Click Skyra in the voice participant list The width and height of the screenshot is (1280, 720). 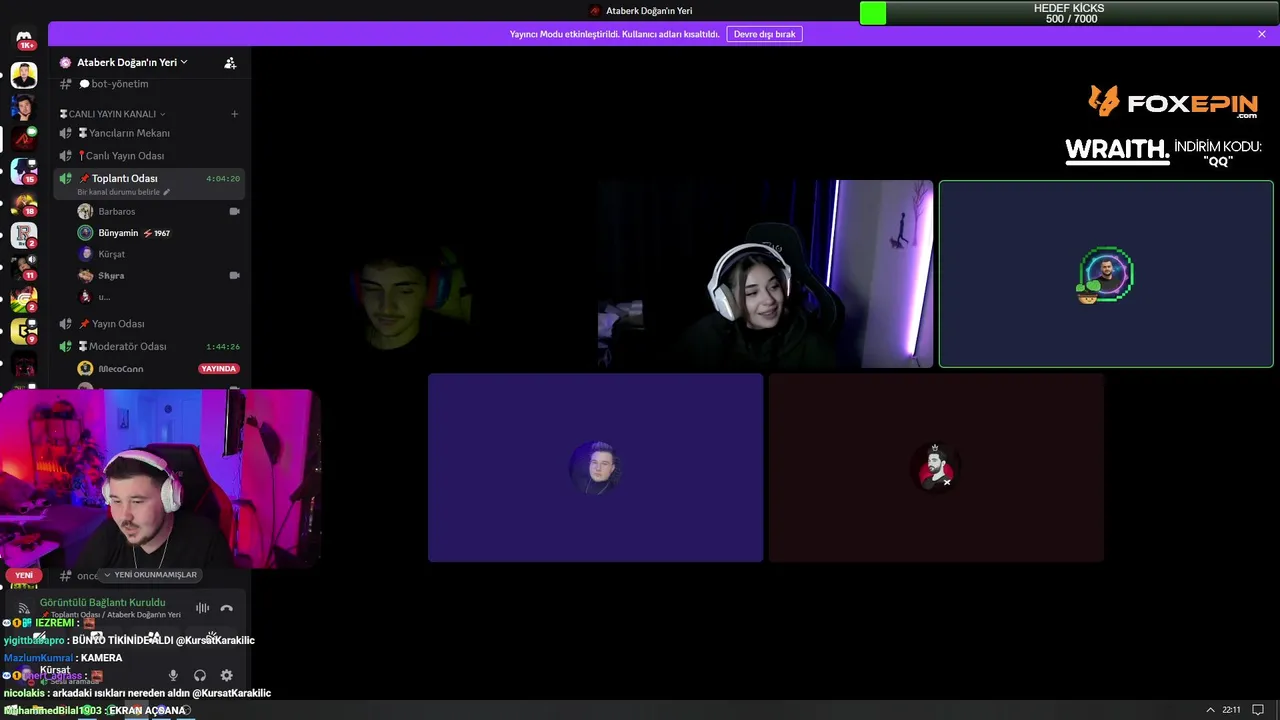tap(111, 275)
